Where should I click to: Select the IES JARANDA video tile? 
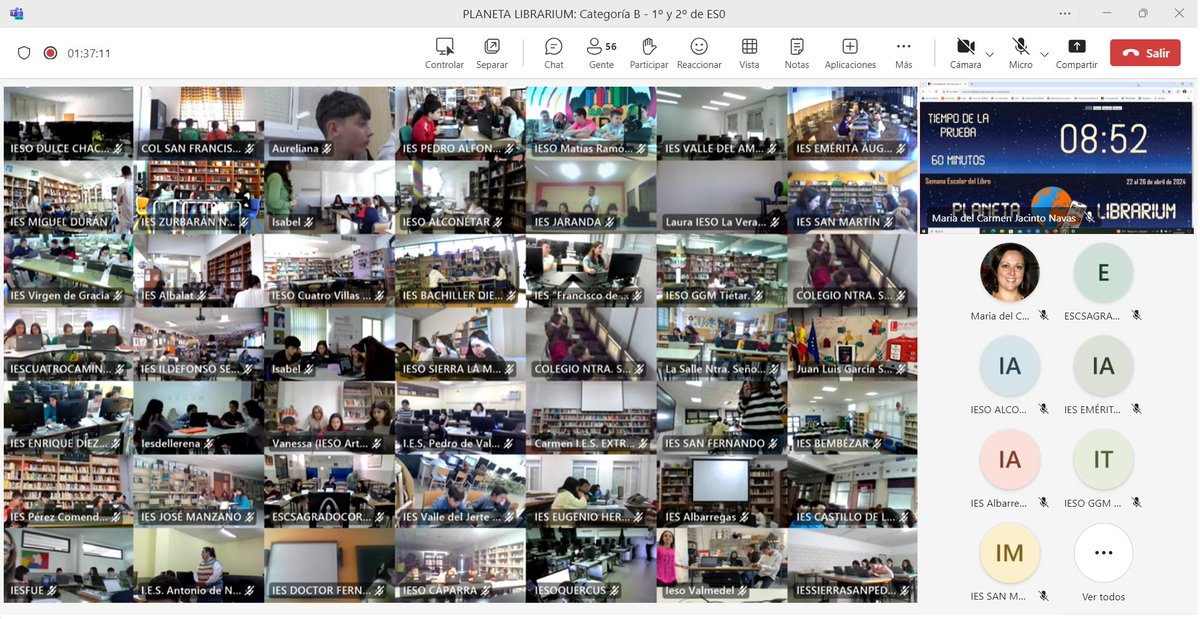(591, 197)
